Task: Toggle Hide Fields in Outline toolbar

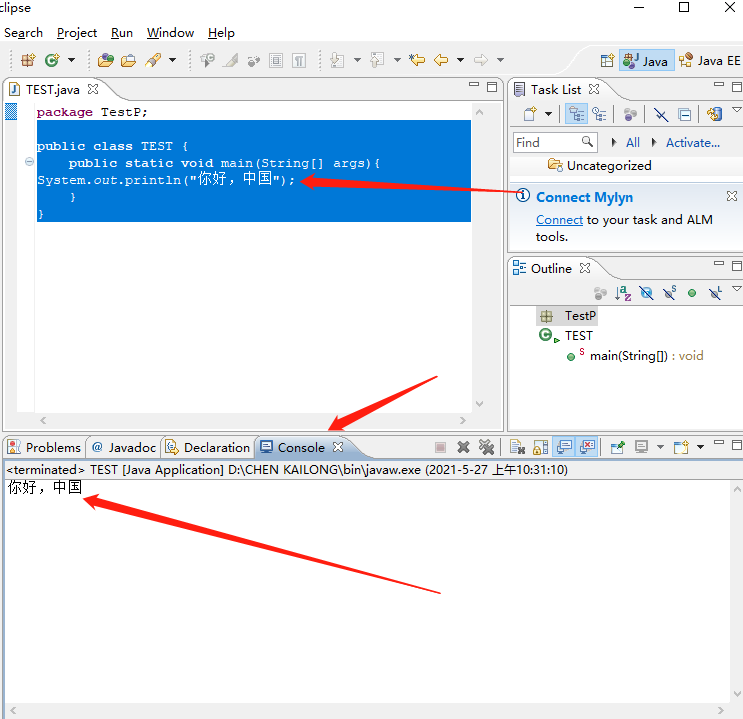Action: (646, 293)
